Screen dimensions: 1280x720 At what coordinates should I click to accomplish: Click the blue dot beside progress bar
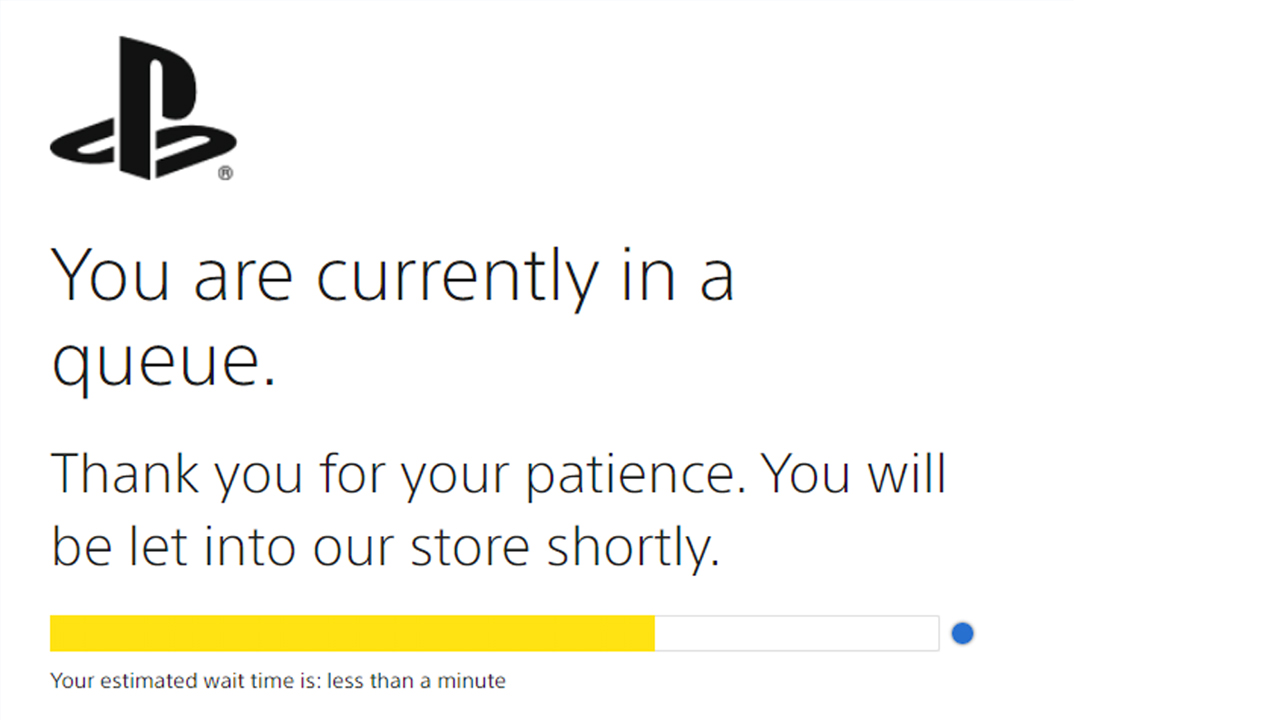pos(962,633)
